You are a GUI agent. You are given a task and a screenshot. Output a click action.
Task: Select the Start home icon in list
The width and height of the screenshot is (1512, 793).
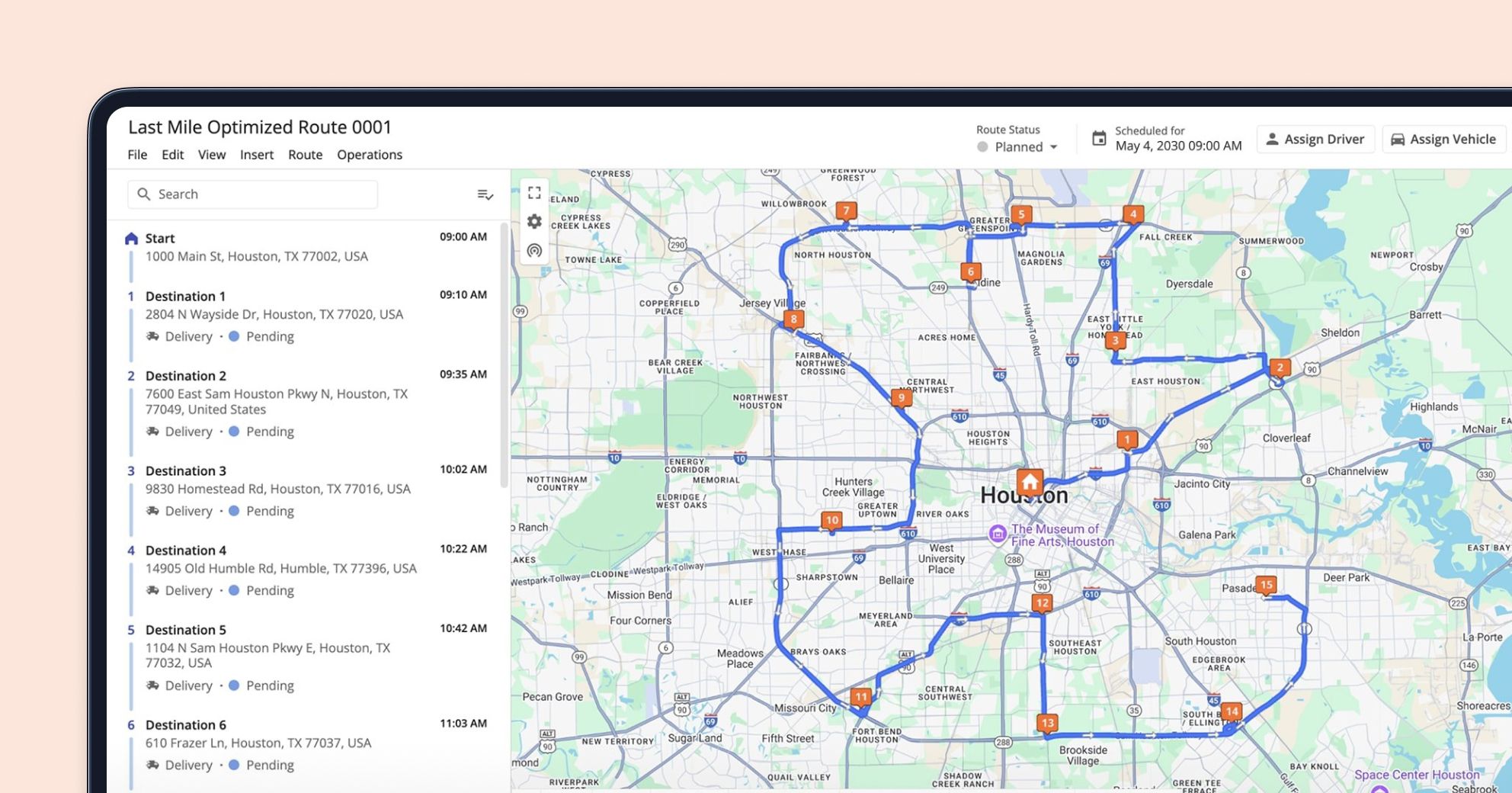(131, 239)
